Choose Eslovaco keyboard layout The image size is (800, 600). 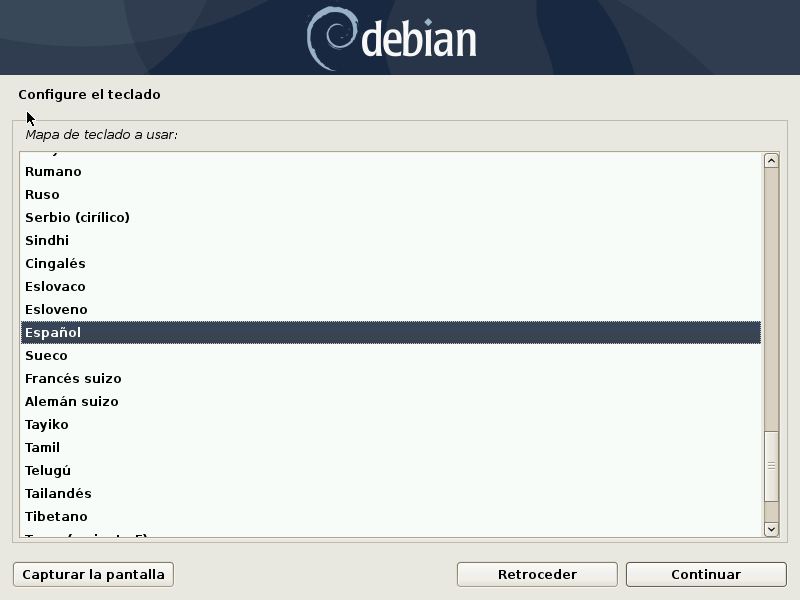56,287
